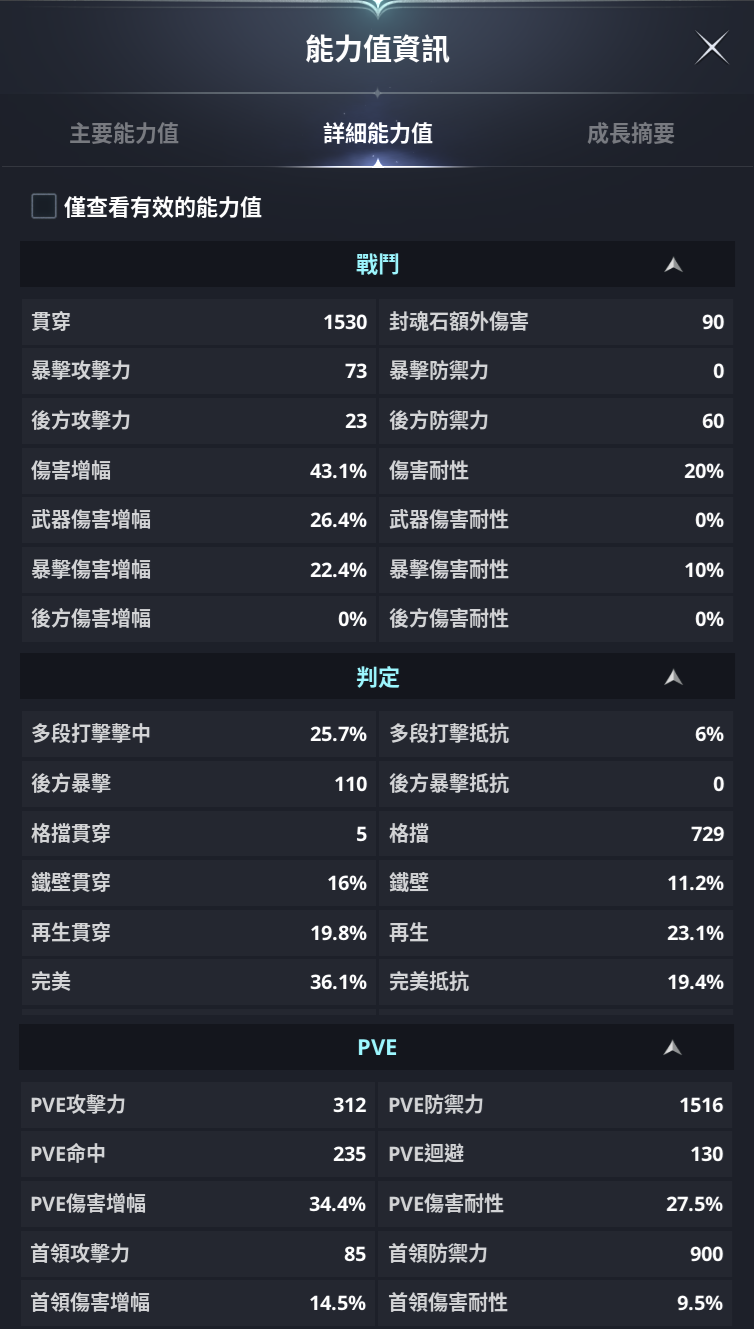
Task: Close the 能力值資訊 panel
Action: point(711,48)
